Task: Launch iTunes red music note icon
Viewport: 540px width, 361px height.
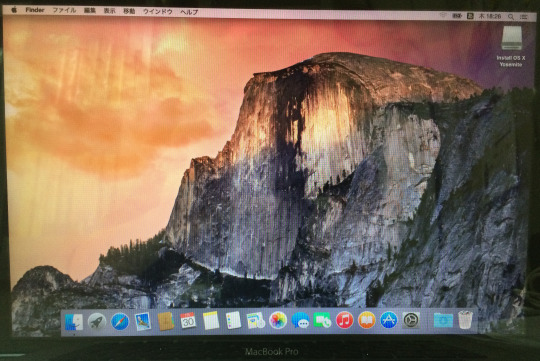Action: click(x=344, y=320)
